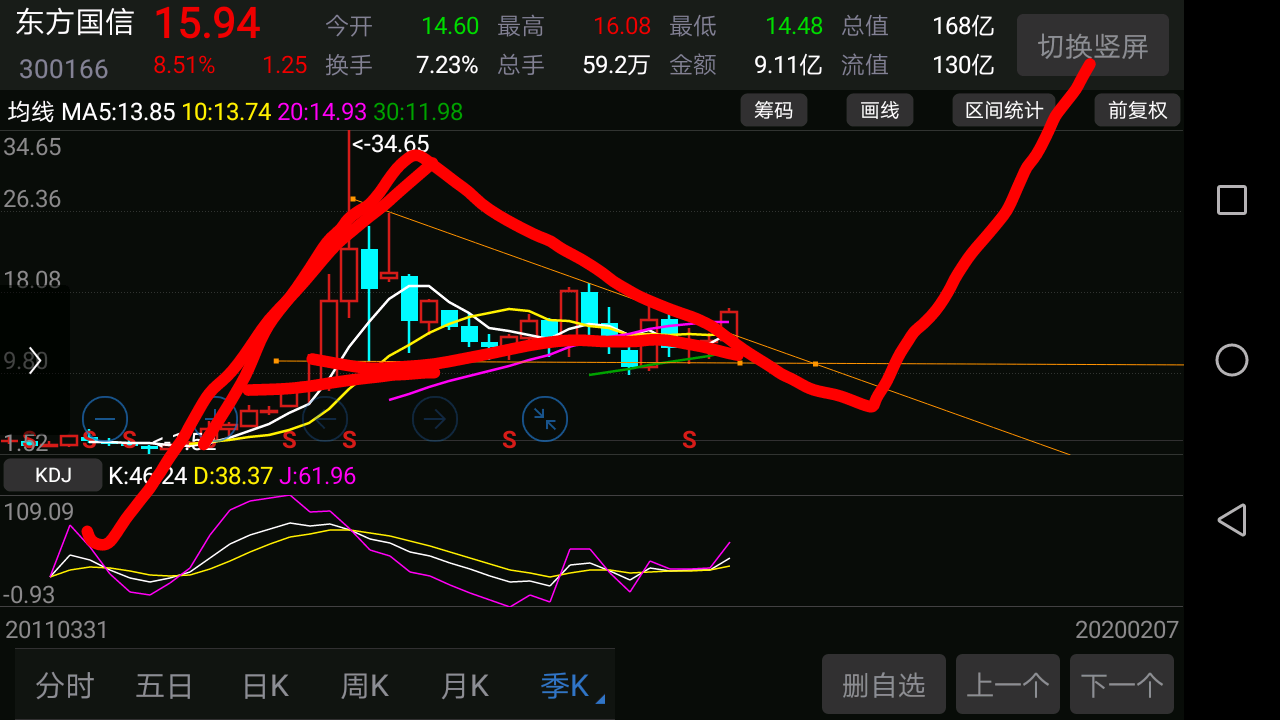Activate the 画线 drawing tool
Viewport: 1280px width, 720px height.
click(880, 110)
